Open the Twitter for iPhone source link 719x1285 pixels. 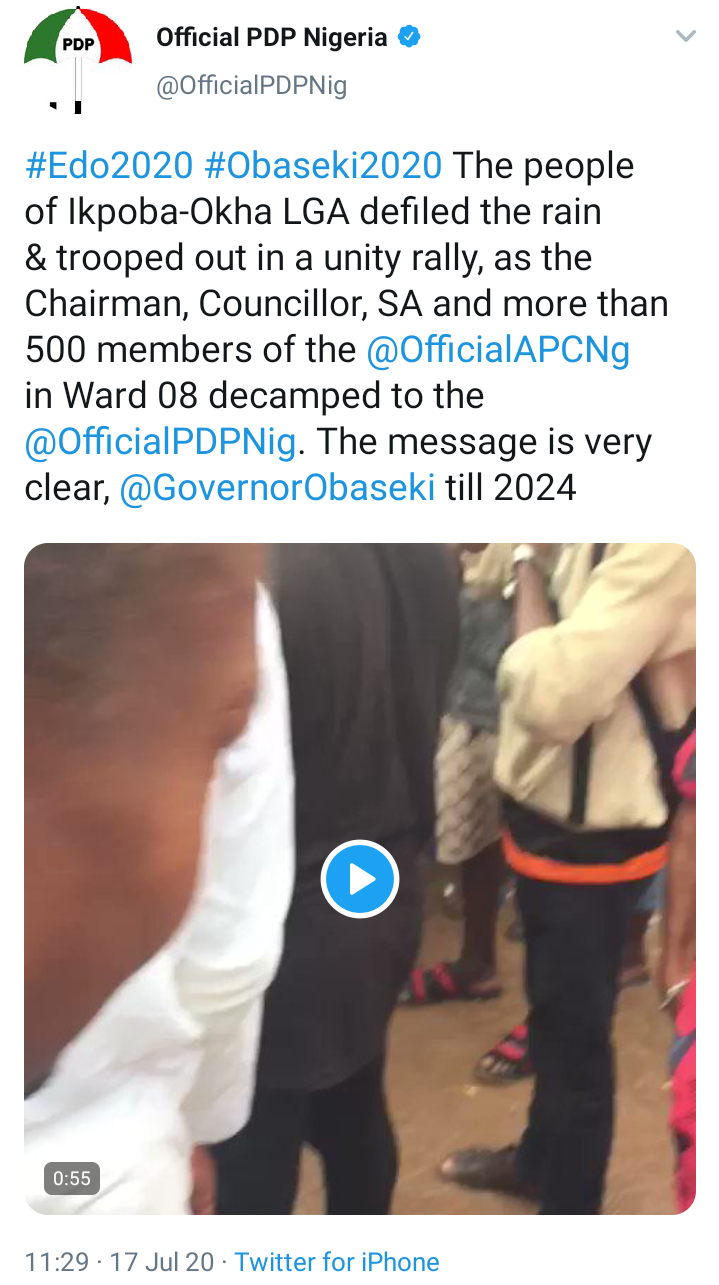click(337, 1262)
